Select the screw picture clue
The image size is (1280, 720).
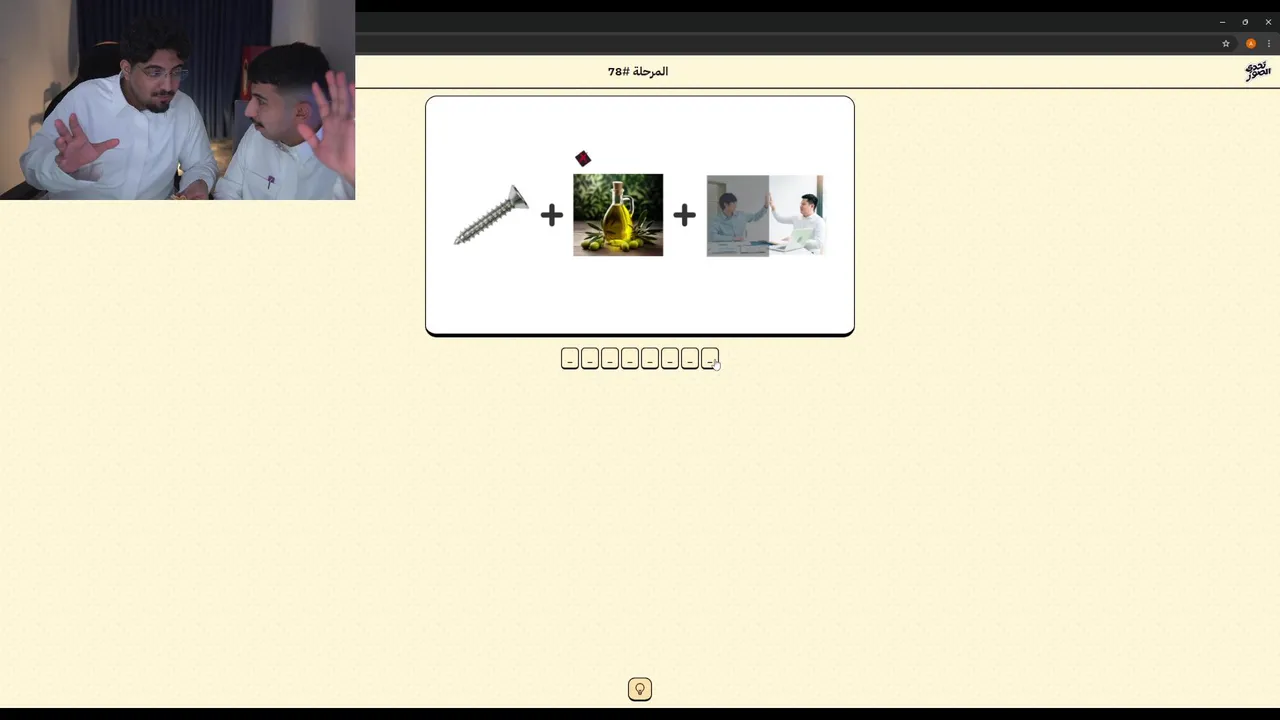pyautogui.click(x=491, y=215)
